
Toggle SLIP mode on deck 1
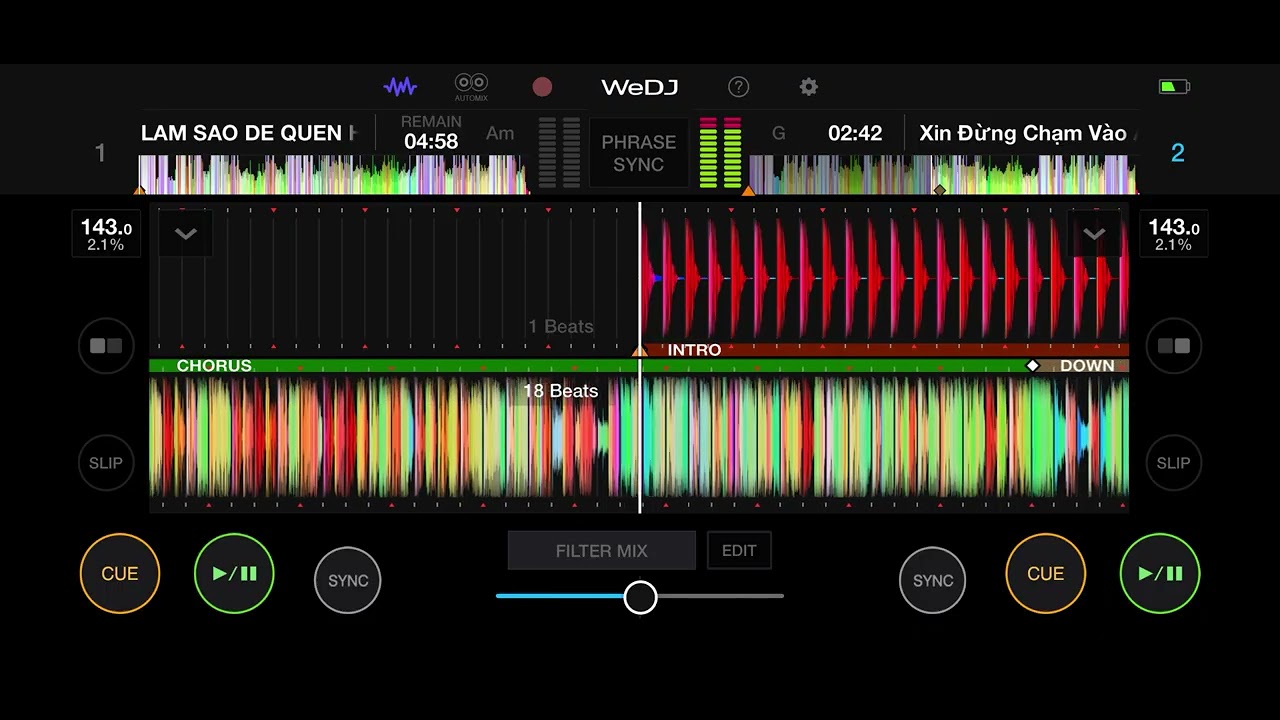pyautogui.click(x=106, y=463)
